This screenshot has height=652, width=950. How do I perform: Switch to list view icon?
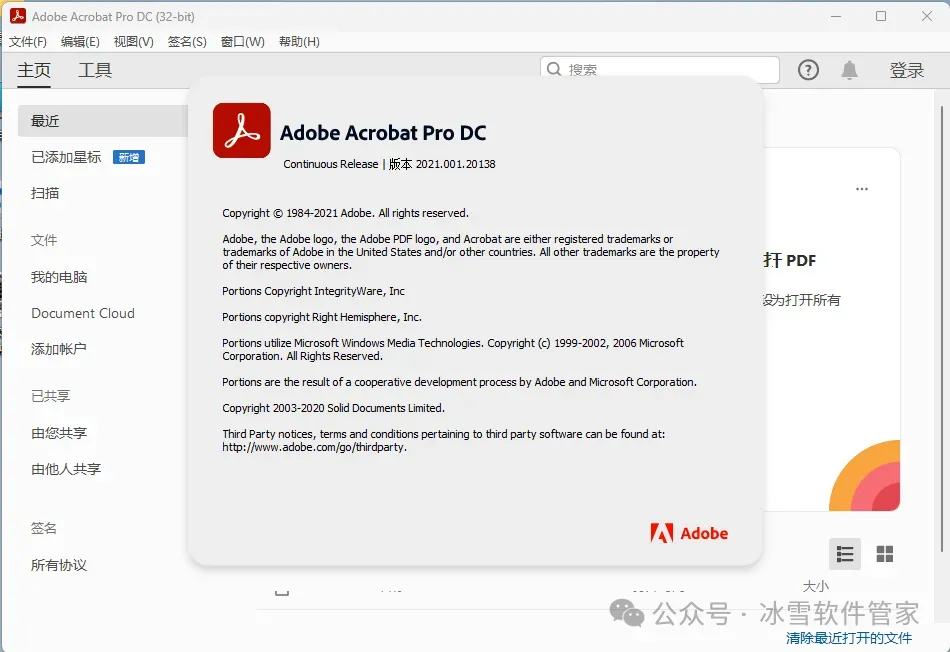845,554
